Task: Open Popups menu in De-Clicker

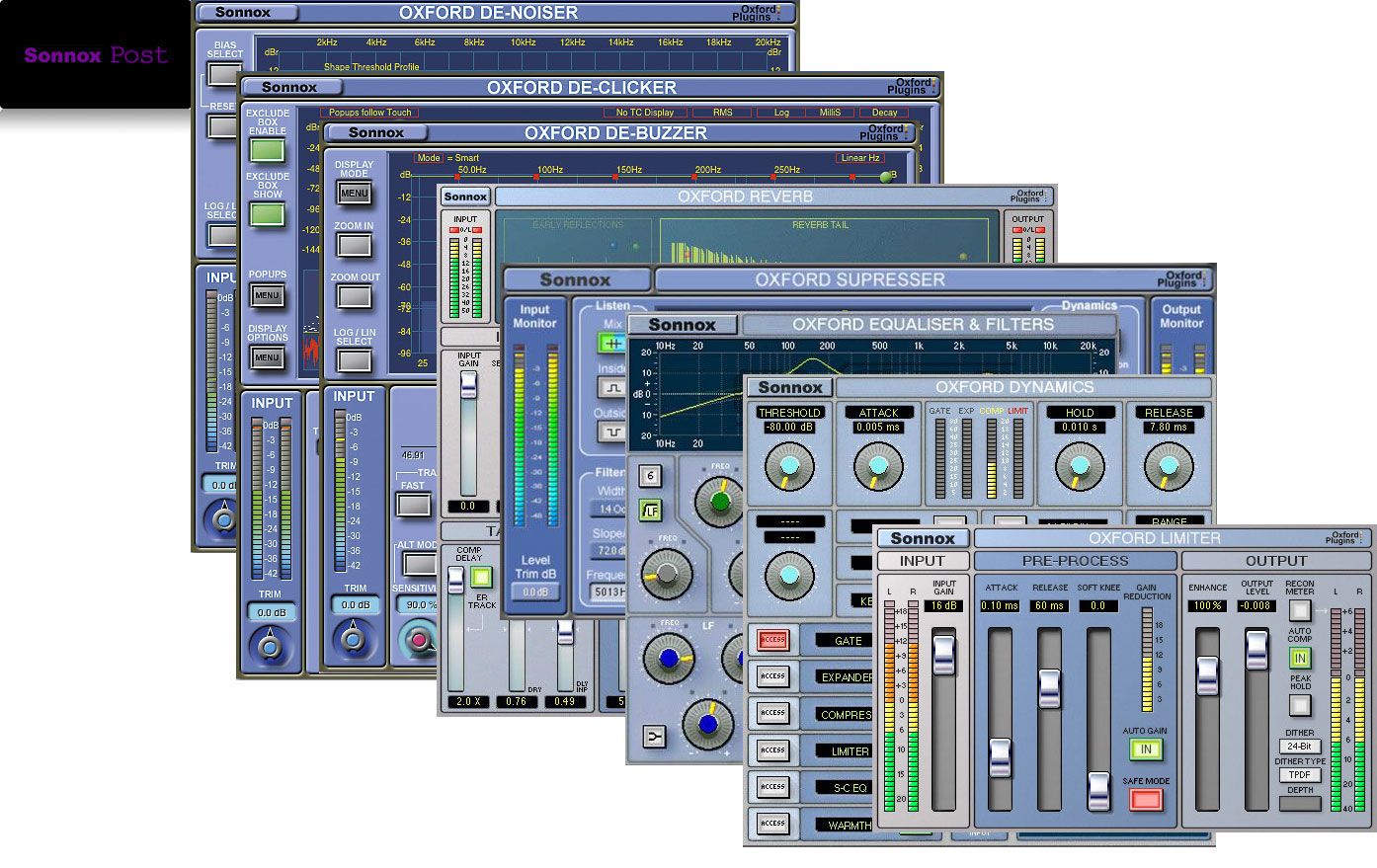Action: (268, 295)
